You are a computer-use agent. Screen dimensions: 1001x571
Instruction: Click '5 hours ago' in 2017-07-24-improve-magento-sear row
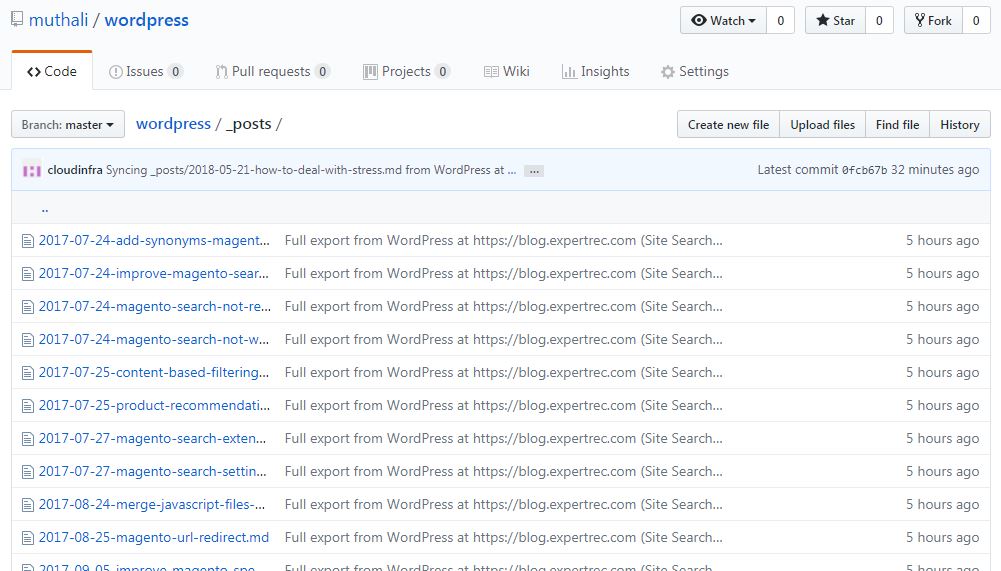point(942,273)
